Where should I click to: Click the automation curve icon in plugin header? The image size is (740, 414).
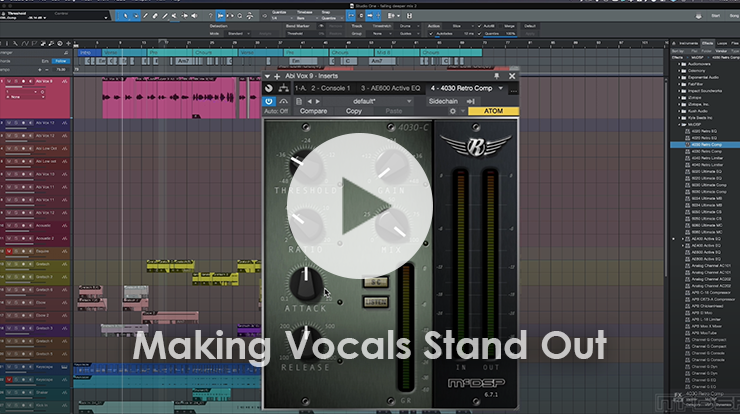[283, 101]
